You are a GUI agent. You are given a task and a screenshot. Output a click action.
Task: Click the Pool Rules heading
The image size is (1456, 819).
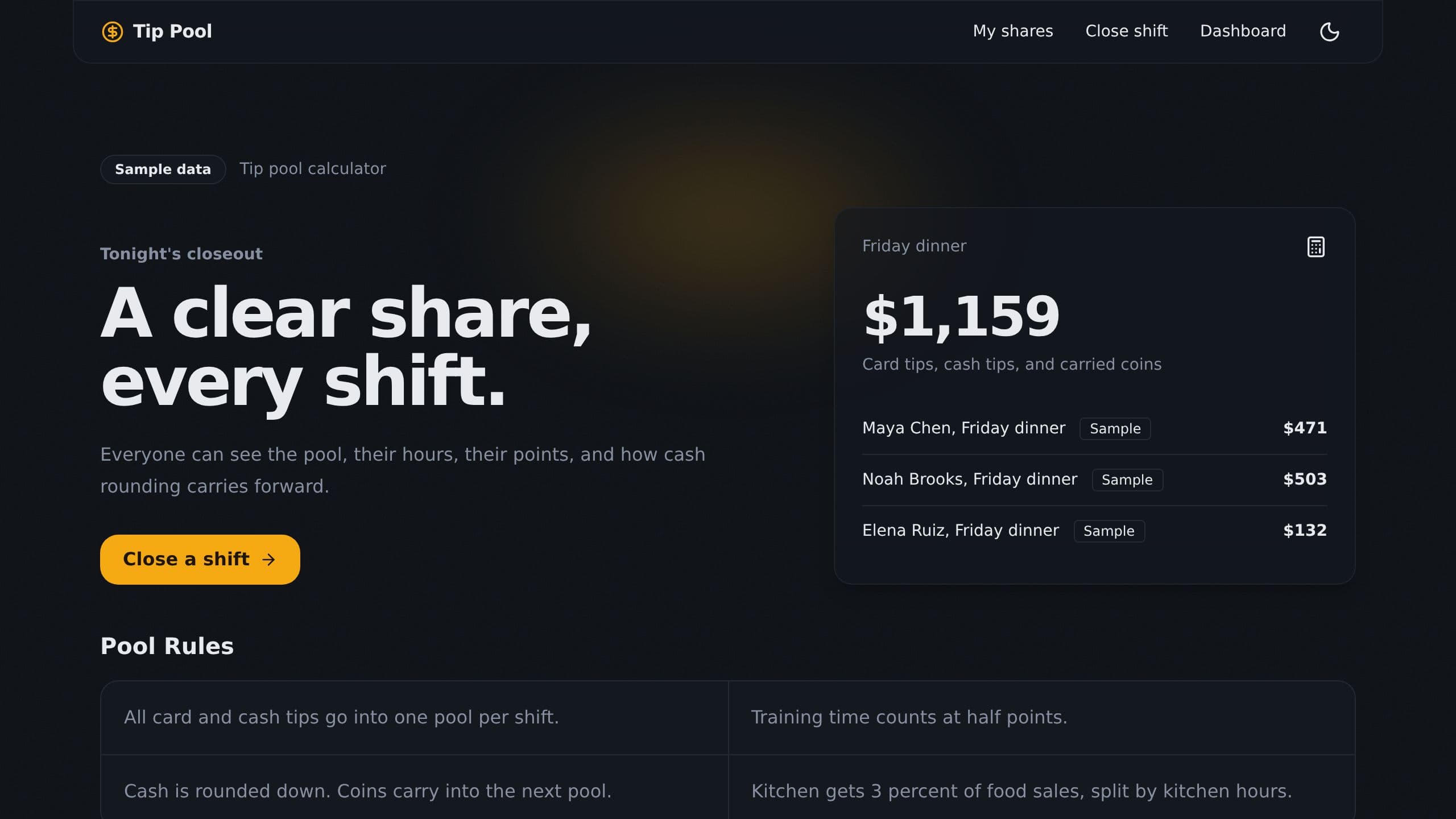(x=167, y=646)
